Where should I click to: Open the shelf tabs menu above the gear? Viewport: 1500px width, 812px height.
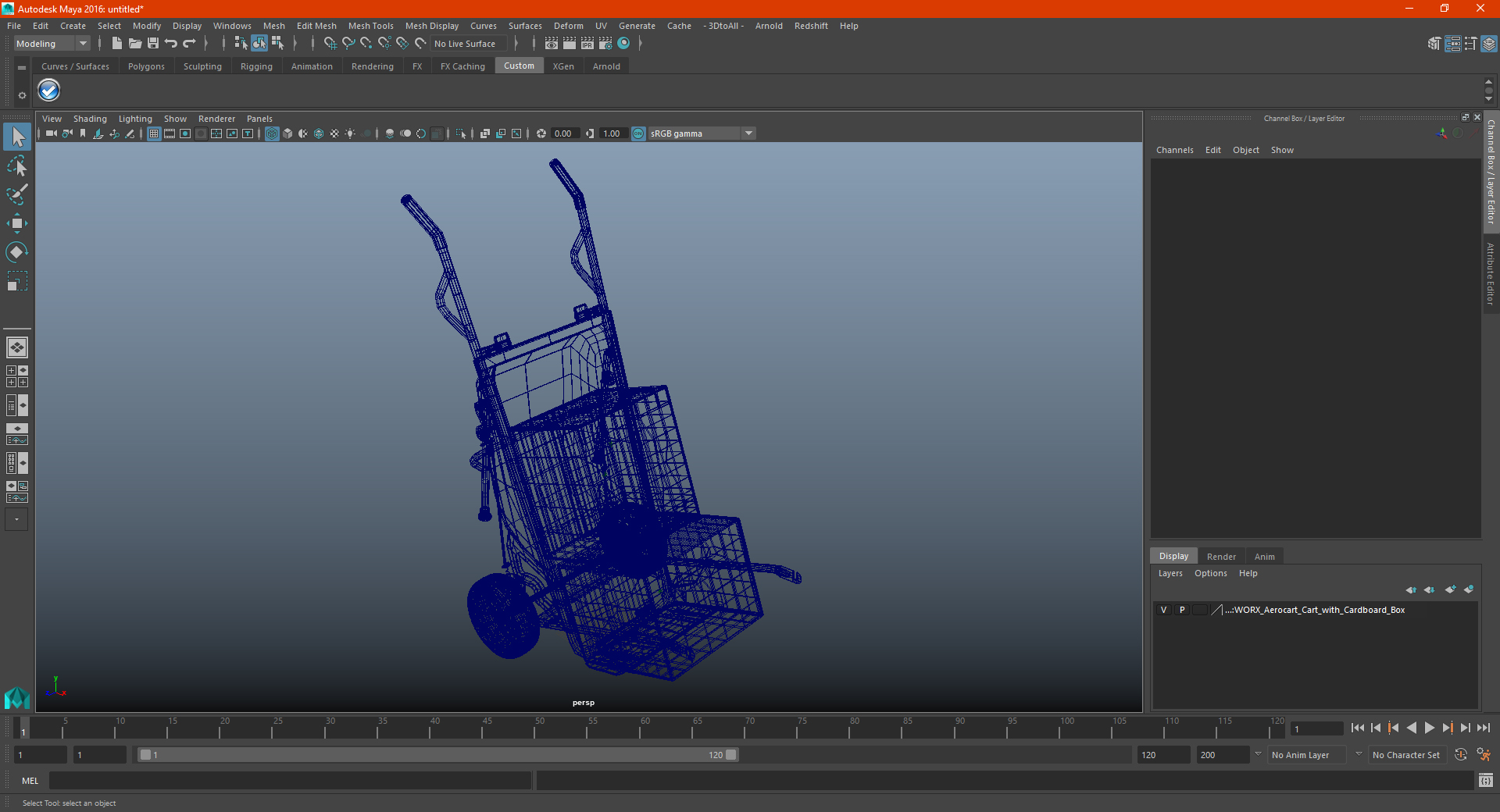22,68
